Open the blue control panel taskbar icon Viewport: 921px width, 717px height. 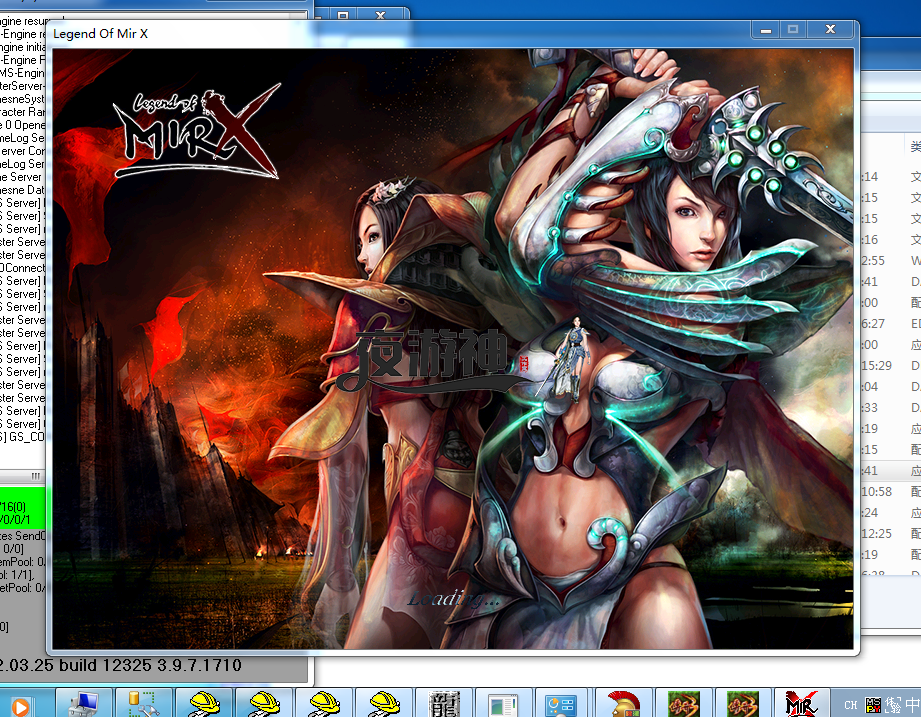(x=563, y=703)
